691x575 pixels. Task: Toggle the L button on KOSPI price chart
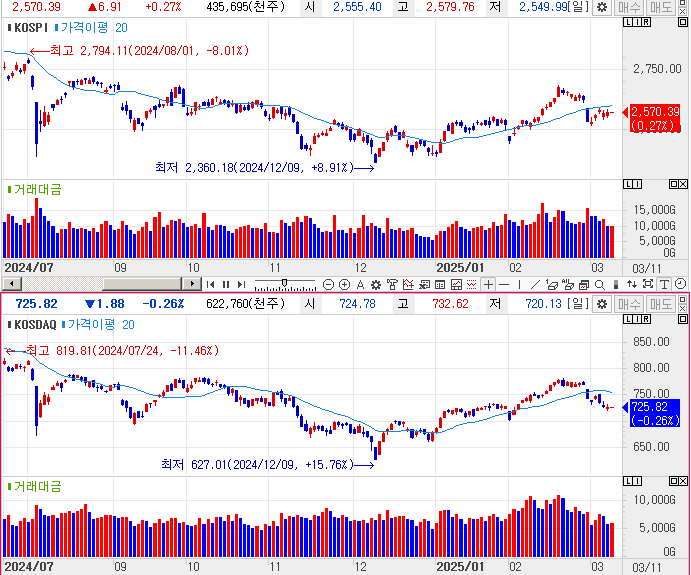coord(628,22)
